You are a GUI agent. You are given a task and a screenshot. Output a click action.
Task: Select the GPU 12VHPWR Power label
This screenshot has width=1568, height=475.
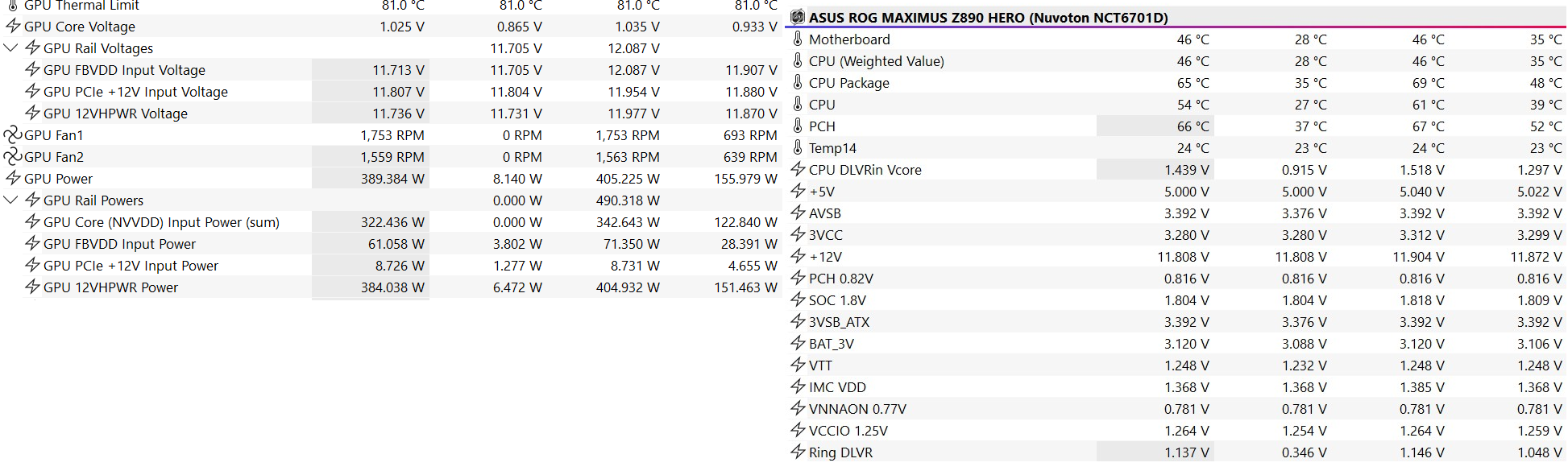[x=110, y=287]
